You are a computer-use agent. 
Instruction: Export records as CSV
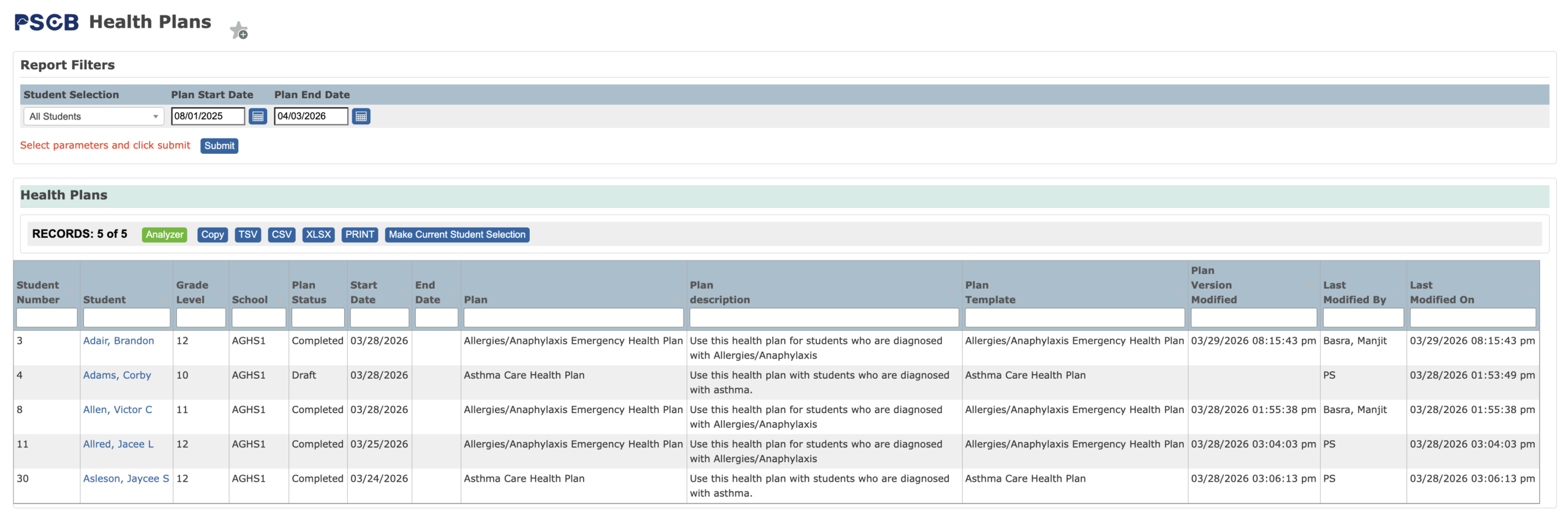coord(282,235)
